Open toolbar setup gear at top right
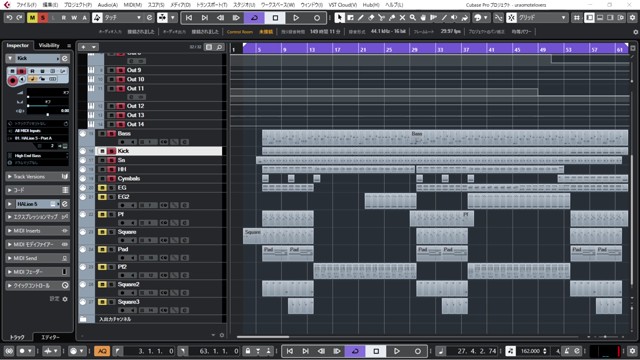Screen dimensions: 640x360 [x=632, y=18]
